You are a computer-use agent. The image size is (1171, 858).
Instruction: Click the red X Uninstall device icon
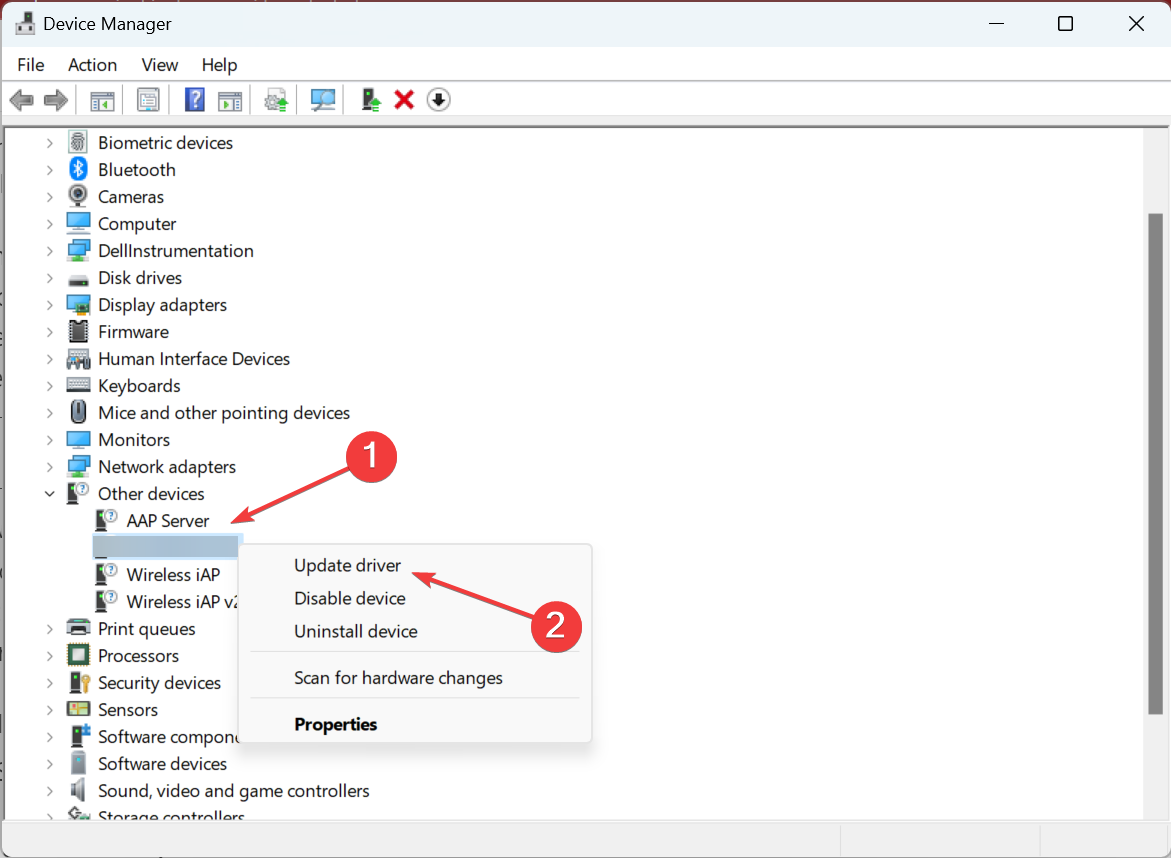coord(404,100)
